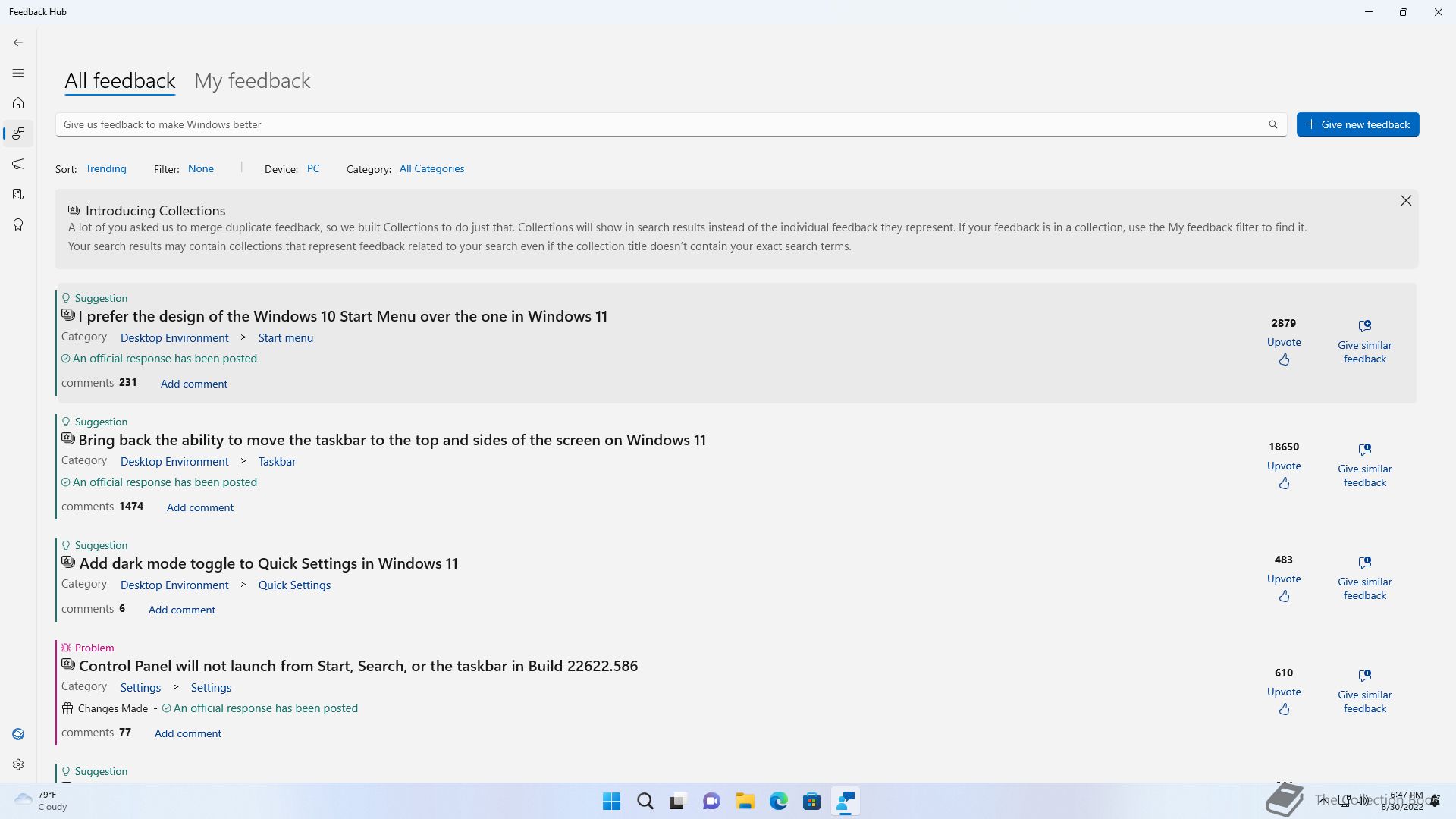
Task: Open Microsoft Edge on taskbar
Action: click(x=778, y=802)
